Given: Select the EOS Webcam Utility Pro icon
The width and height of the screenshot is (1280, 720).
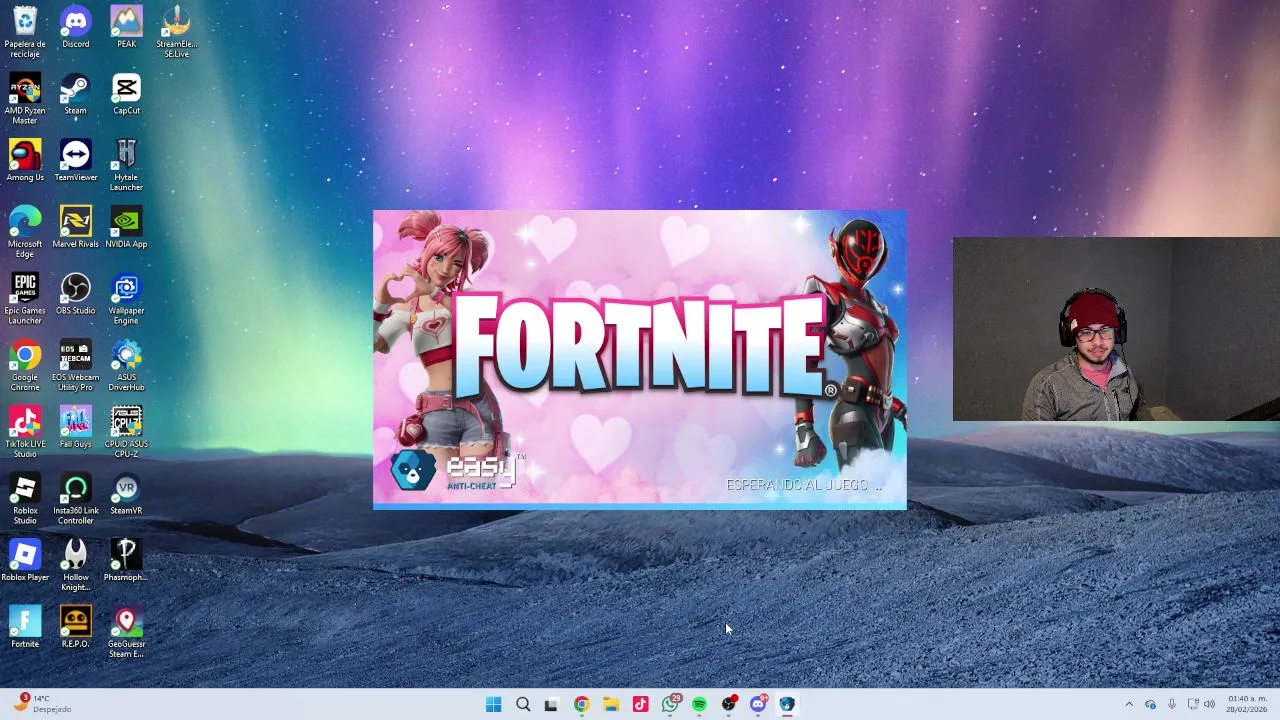Looking at the screenshot, I should [x=76, y=366].
